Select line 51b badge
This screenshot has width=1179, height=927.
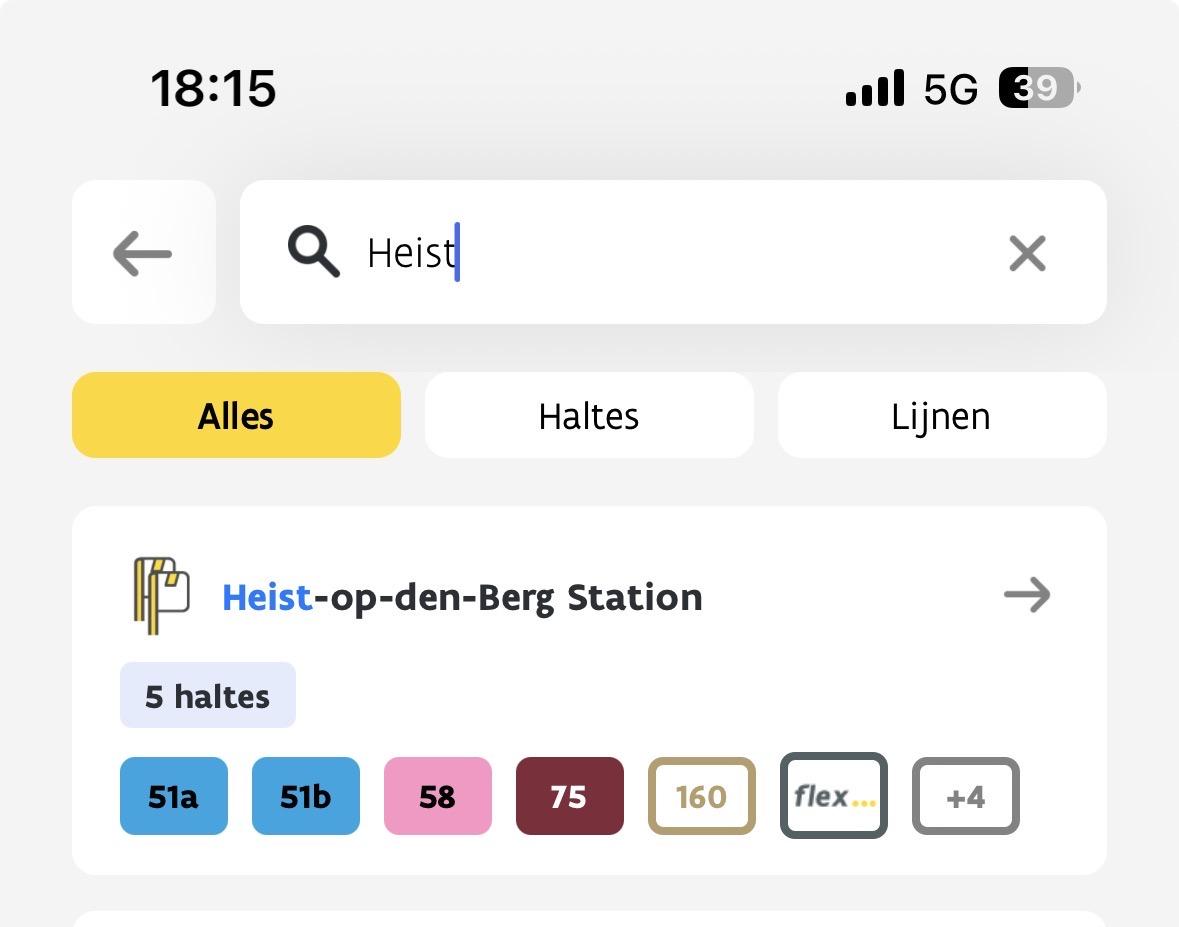pos(305,796)
